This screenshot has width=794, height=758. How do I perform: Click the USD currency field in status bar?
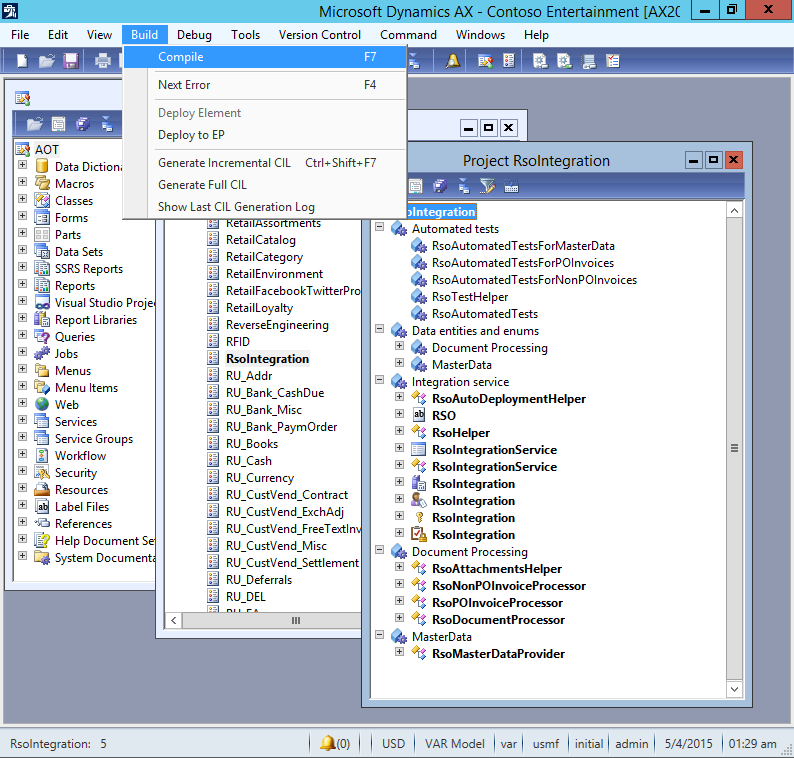[x=393, y=744]
